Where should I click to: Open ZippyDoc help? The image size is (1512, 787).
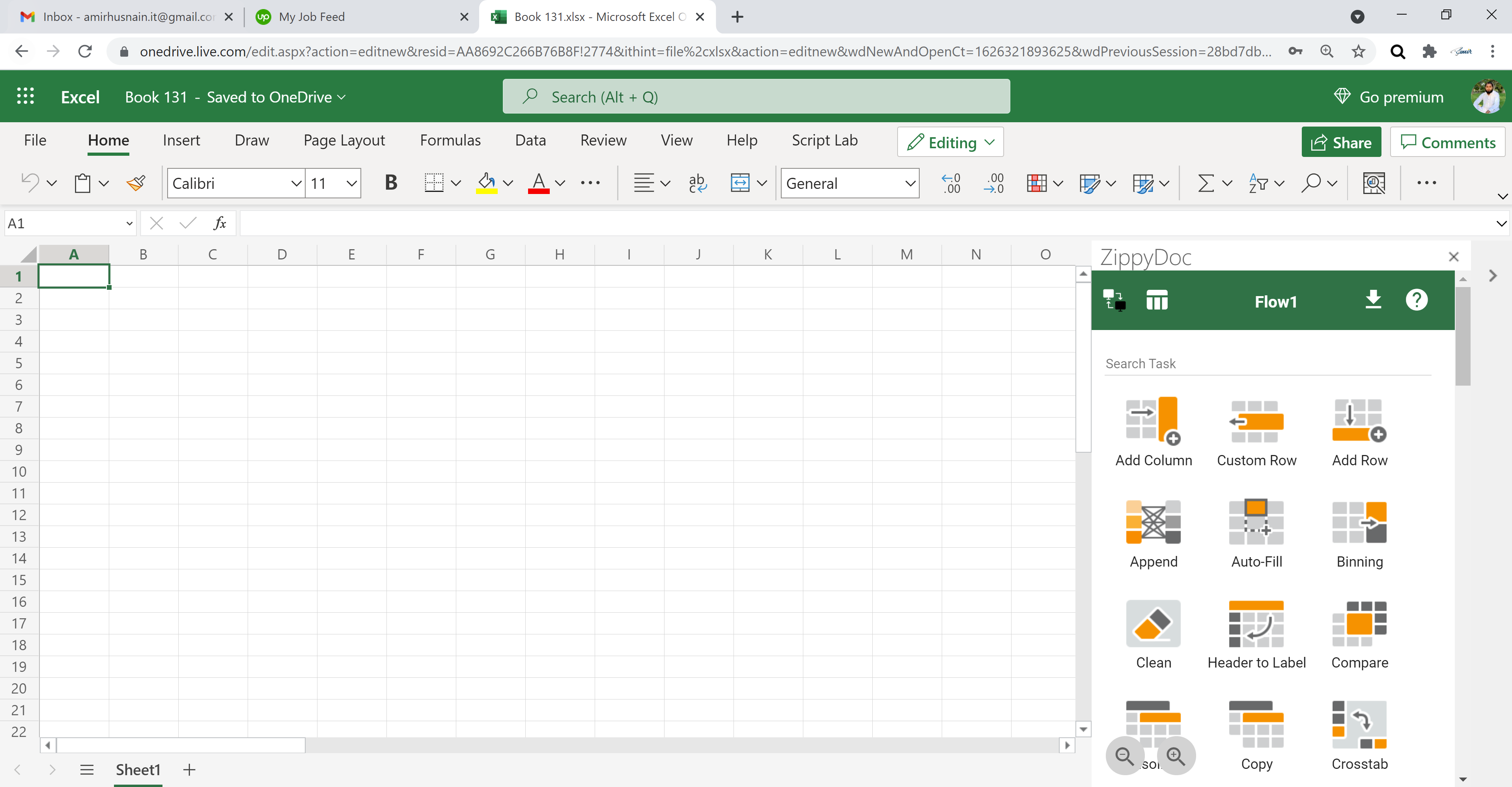tap(1417, 300)
